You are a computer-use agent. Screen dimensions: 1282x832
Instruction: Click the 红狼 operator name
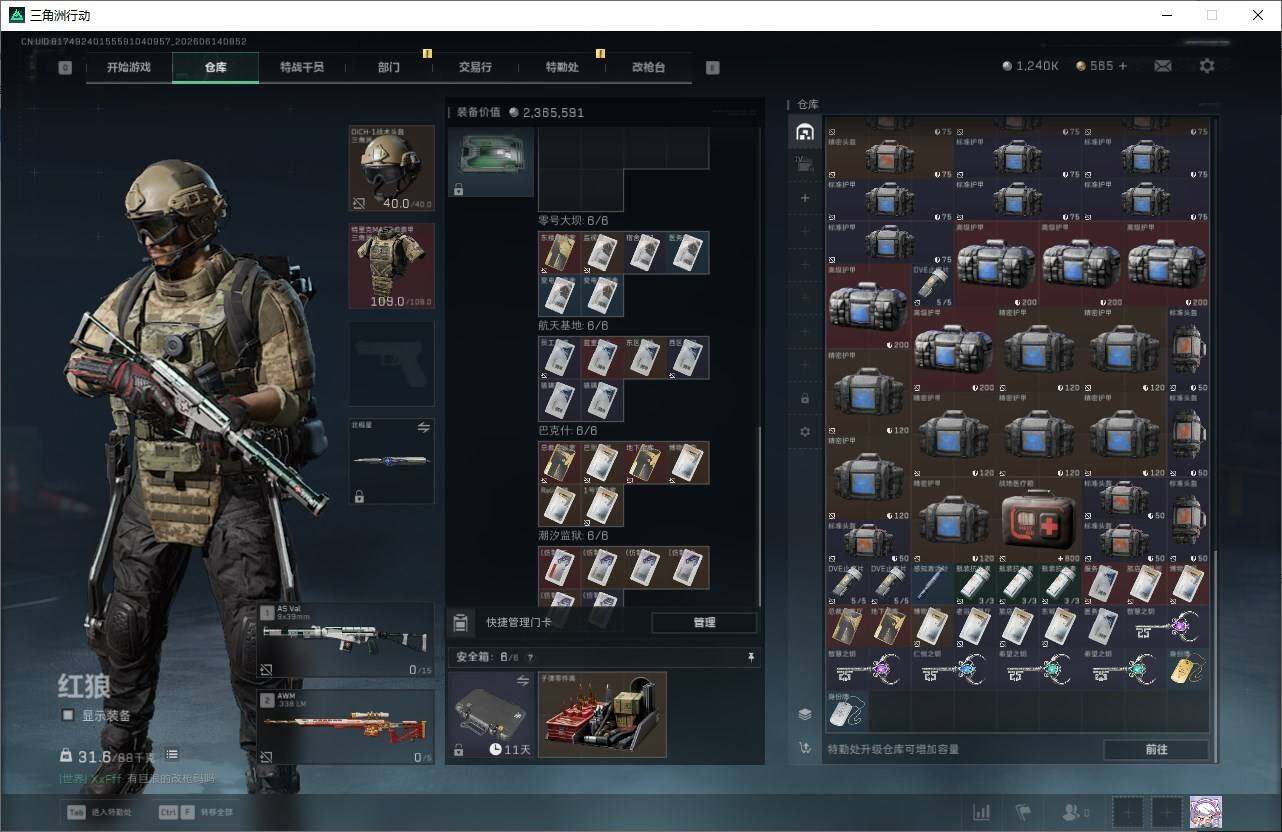point(83,688)
